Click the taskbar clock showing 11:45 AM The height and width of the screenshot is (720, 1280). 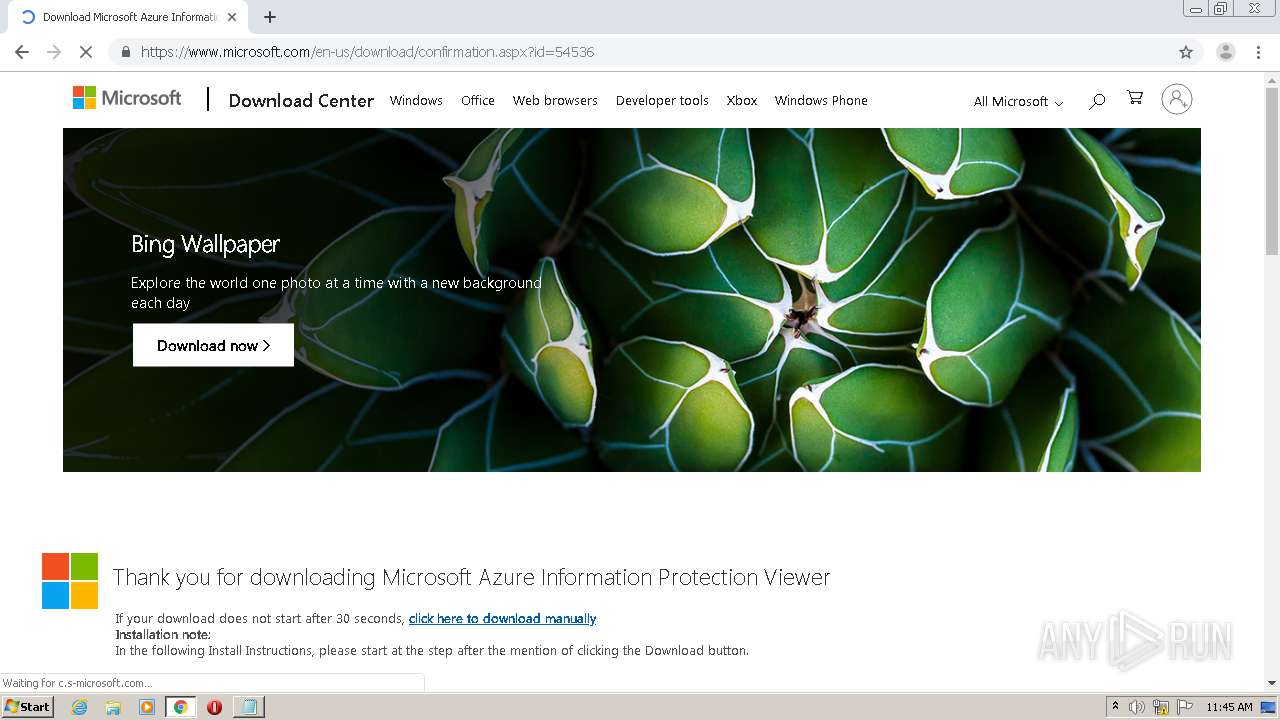point(1229,707)
